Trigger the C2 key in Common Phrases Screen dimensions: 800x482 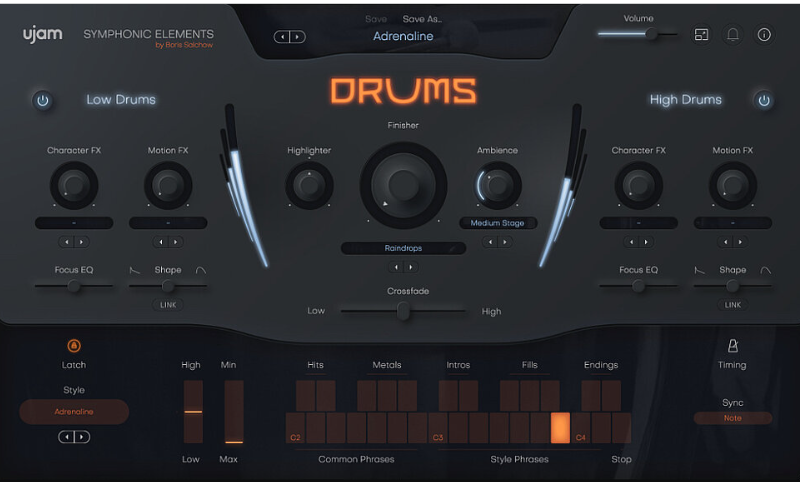click(295, 428)
